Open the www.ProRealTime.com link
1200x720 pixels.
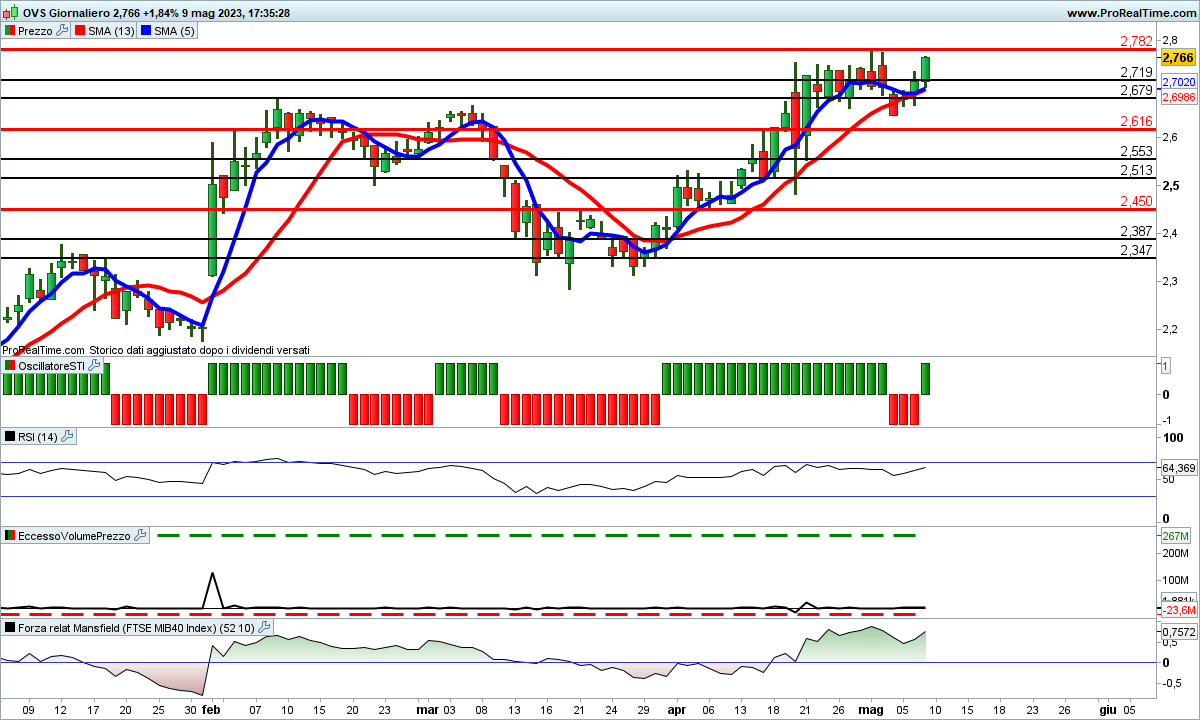click(1130, 13)
